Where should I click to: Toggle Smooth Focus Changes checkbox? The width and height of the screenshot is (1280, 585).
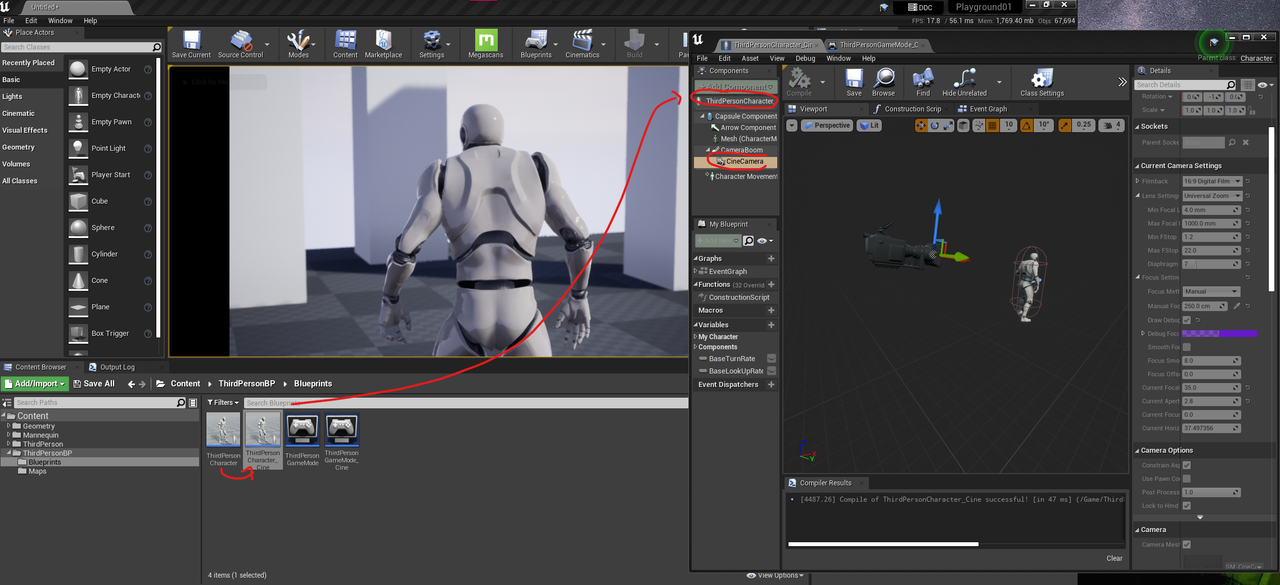click(x=1187, y=346)
